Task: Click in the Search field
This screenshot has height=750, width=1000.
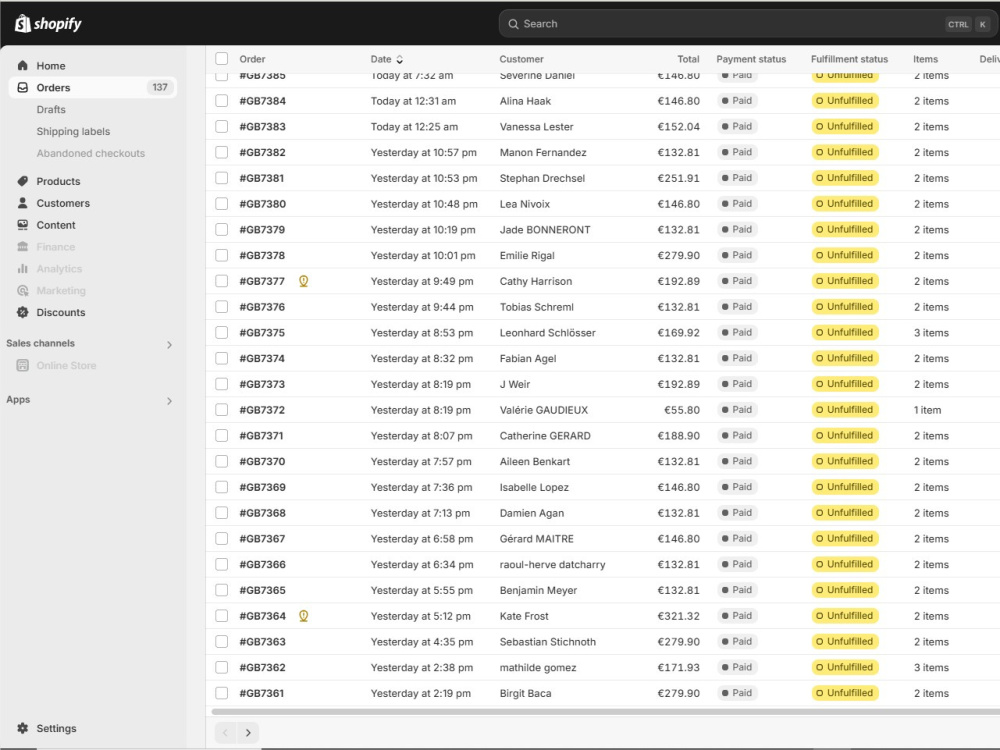Action: point(746,24)
